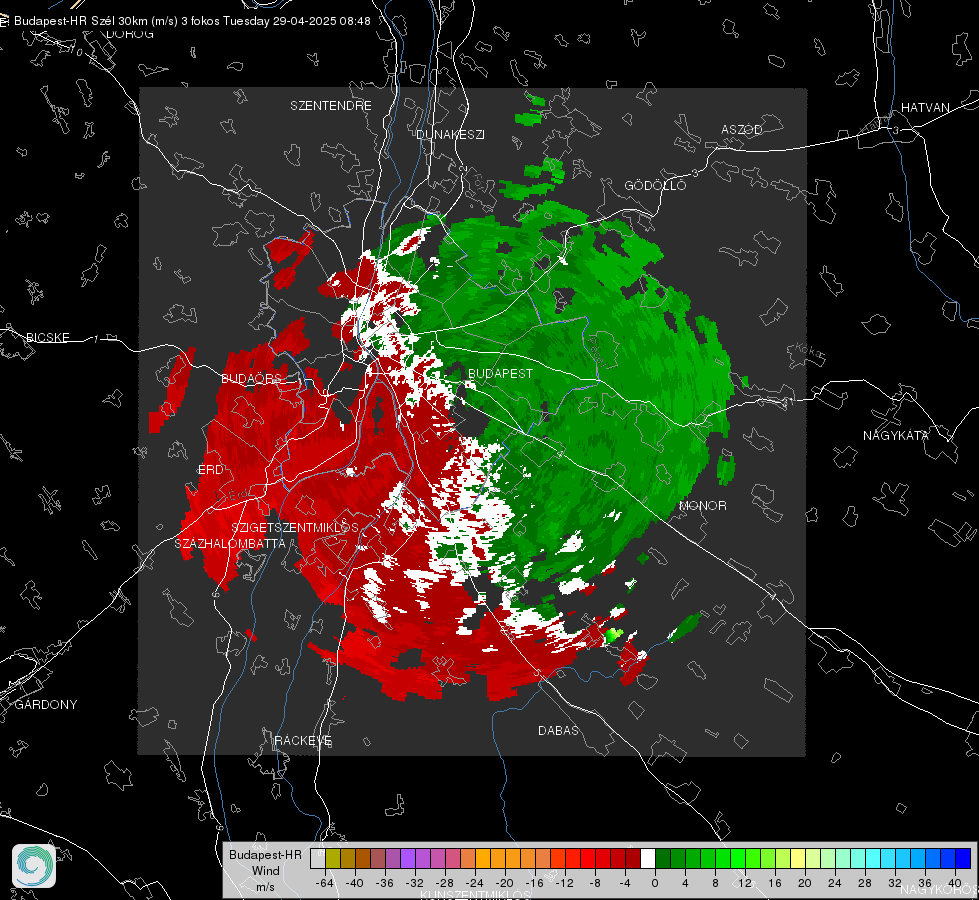Click the BUDAPEST city label
Viewport: 979px width, 900px height.
(x=500, y=373)
